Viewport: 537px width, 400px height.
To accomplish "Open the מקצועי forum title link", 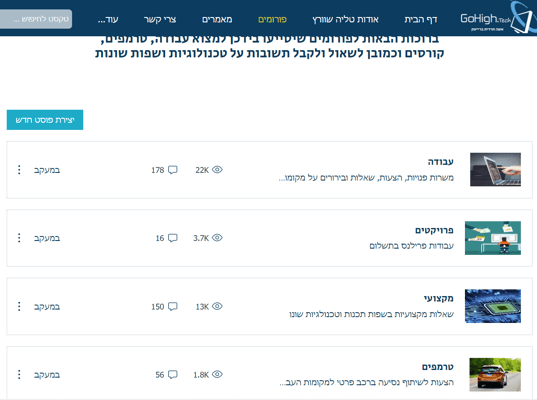I will click(438, 298).
